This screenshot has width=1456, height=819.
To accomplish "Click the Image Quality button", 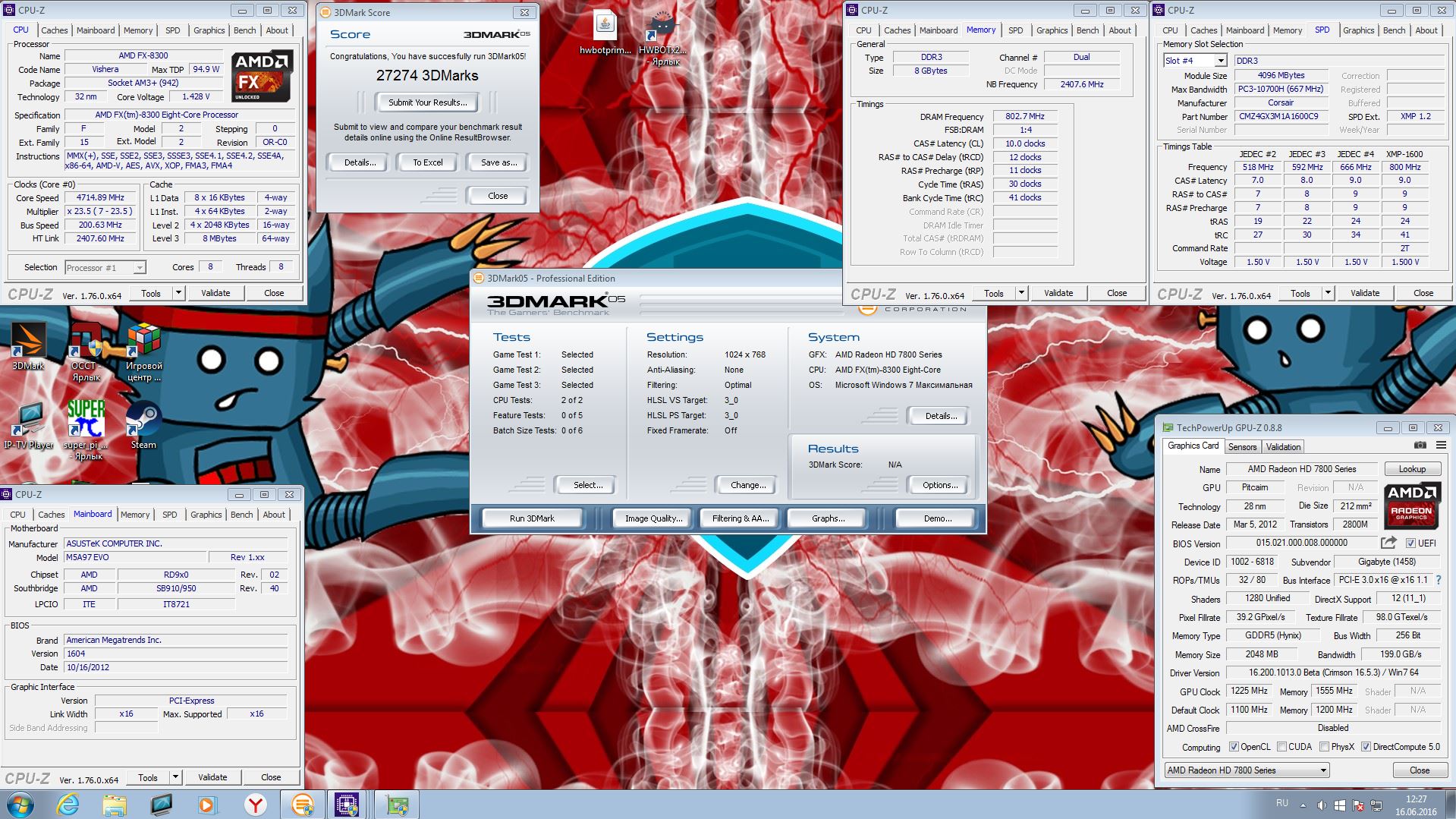I will click(653, 518).
